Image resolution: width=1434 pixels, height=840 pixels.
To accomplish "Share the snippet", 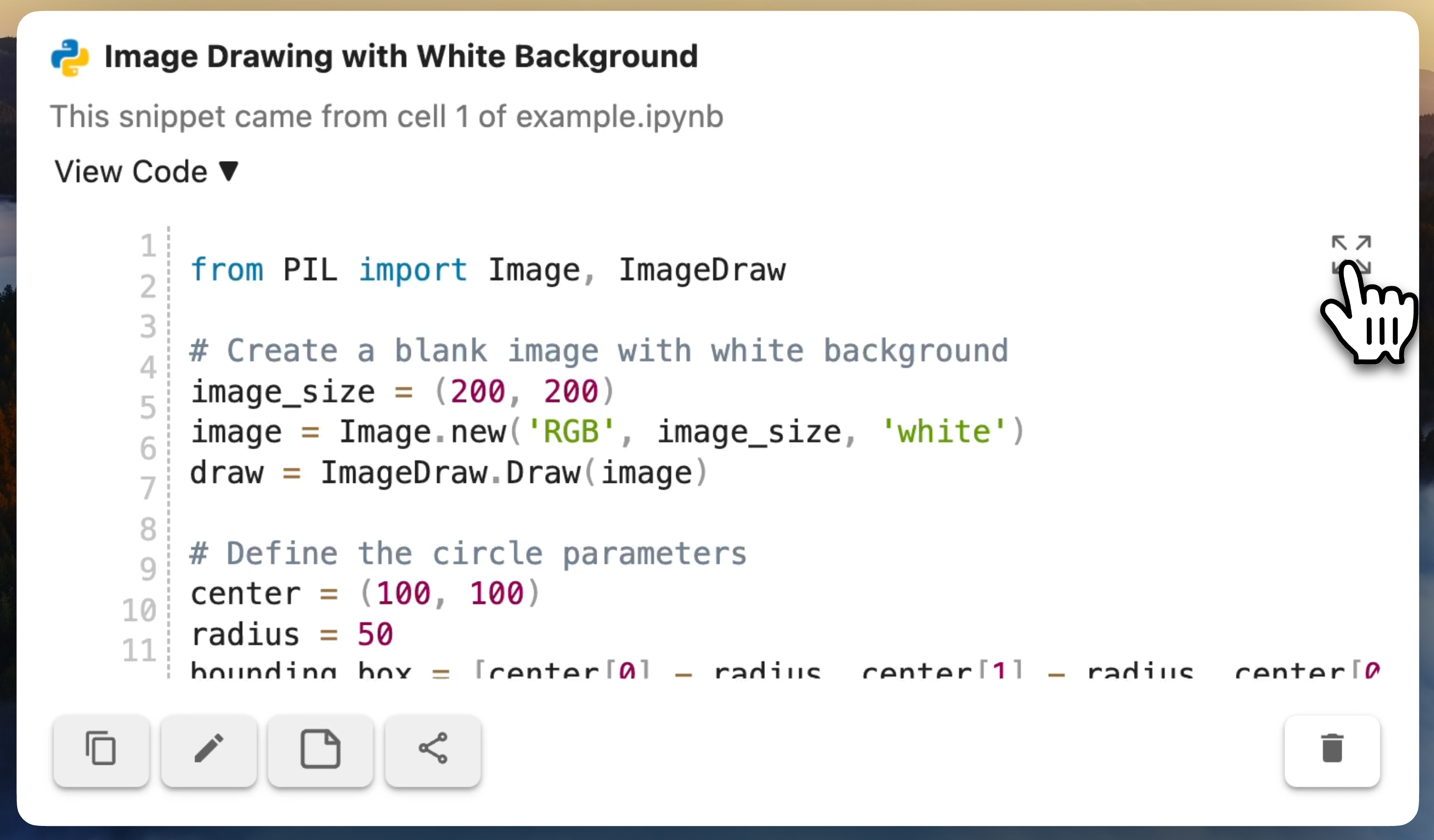I will coord(433,750).
